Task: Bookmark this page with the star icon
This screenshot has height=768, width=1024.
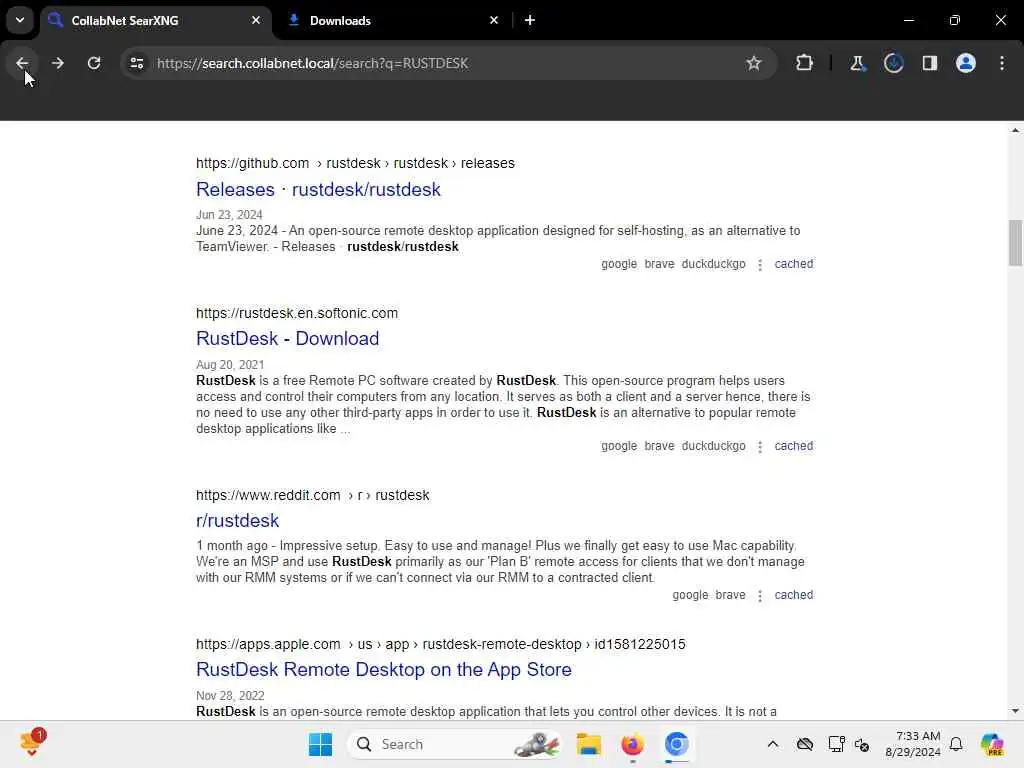Action: pyautogui.click(x=754, y=63)
